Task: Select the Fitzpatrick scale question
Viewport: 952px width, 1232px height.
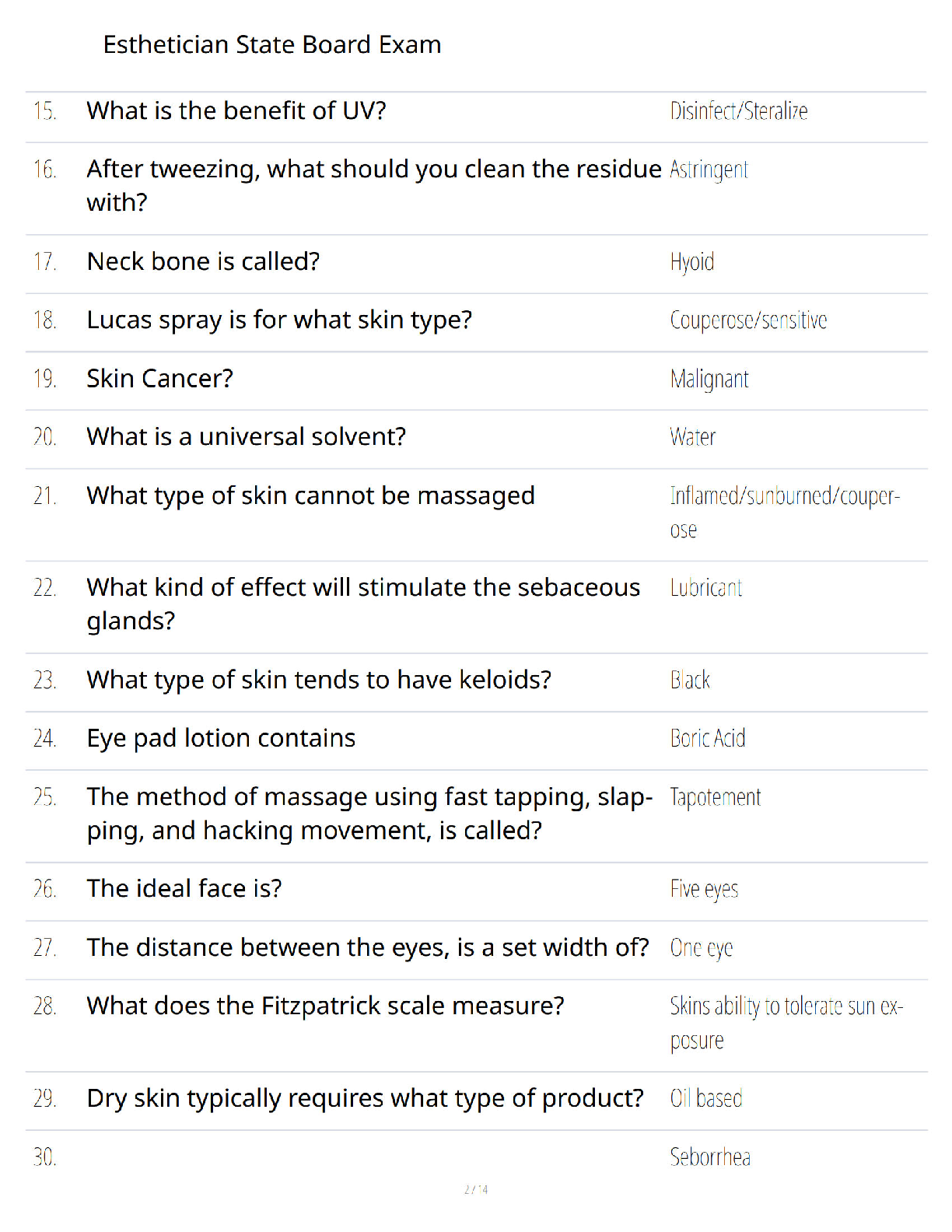Action: click(325, 1006)
